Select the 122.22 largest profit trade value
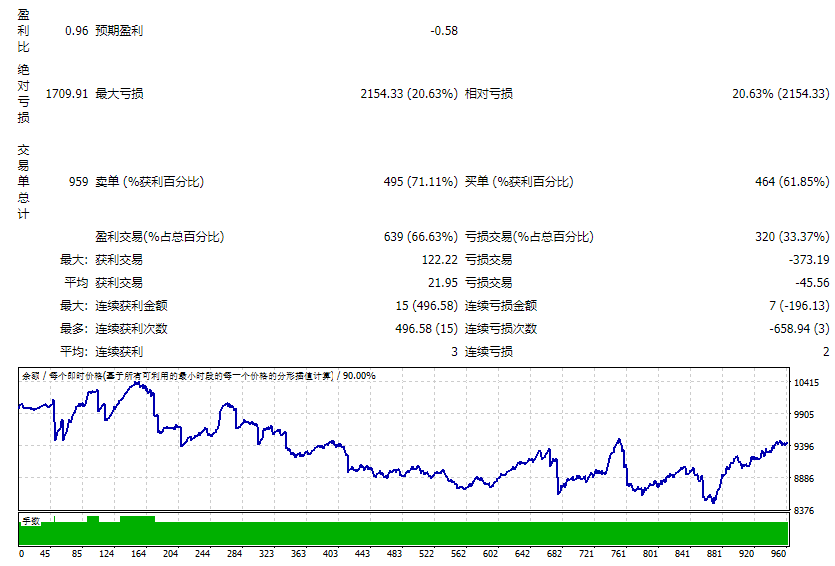The width and height of the screenshot is (835, 566). click(x=437, y=260)
